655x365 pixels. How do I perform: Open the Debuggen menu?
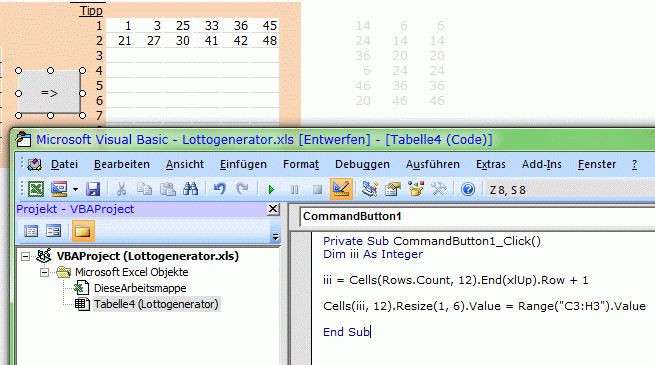pos(362,165)
